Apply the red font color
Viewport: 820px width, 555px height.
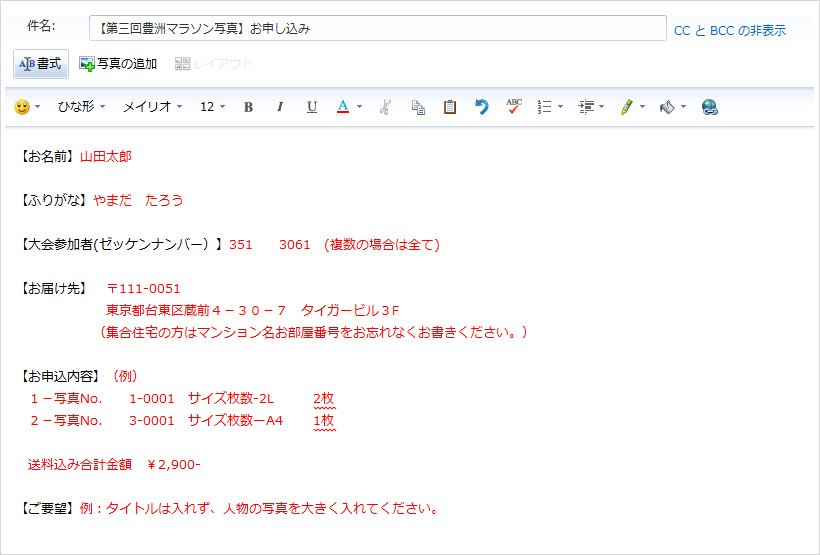click(343, 107)
